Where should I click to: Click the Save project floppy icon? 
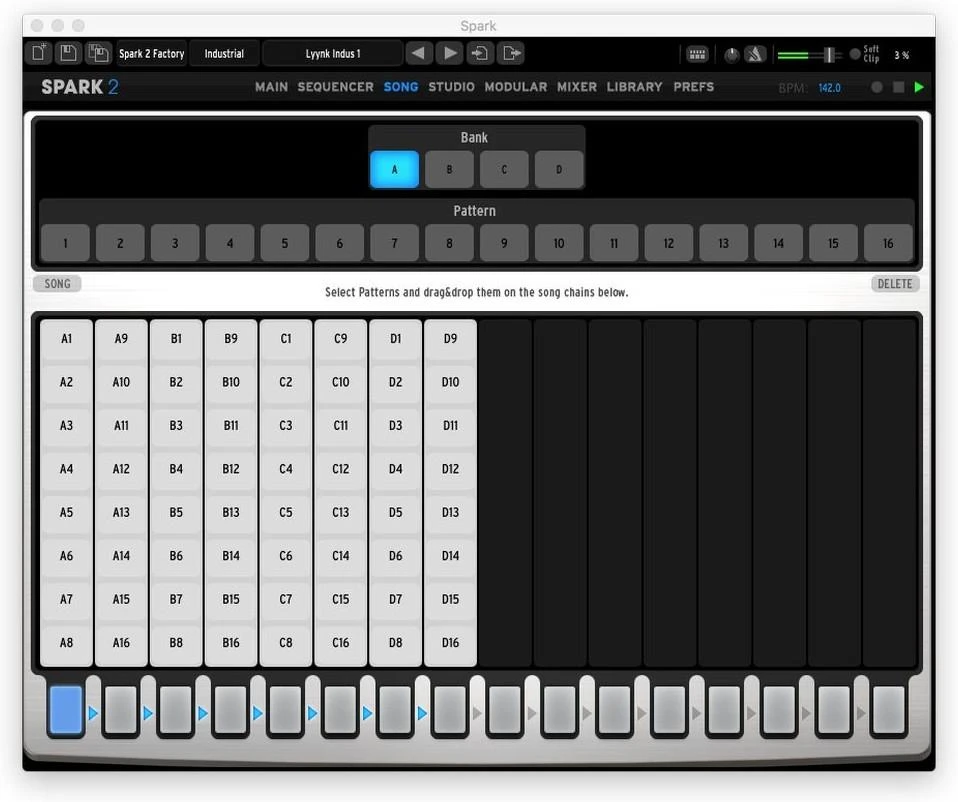click(68, 53)
